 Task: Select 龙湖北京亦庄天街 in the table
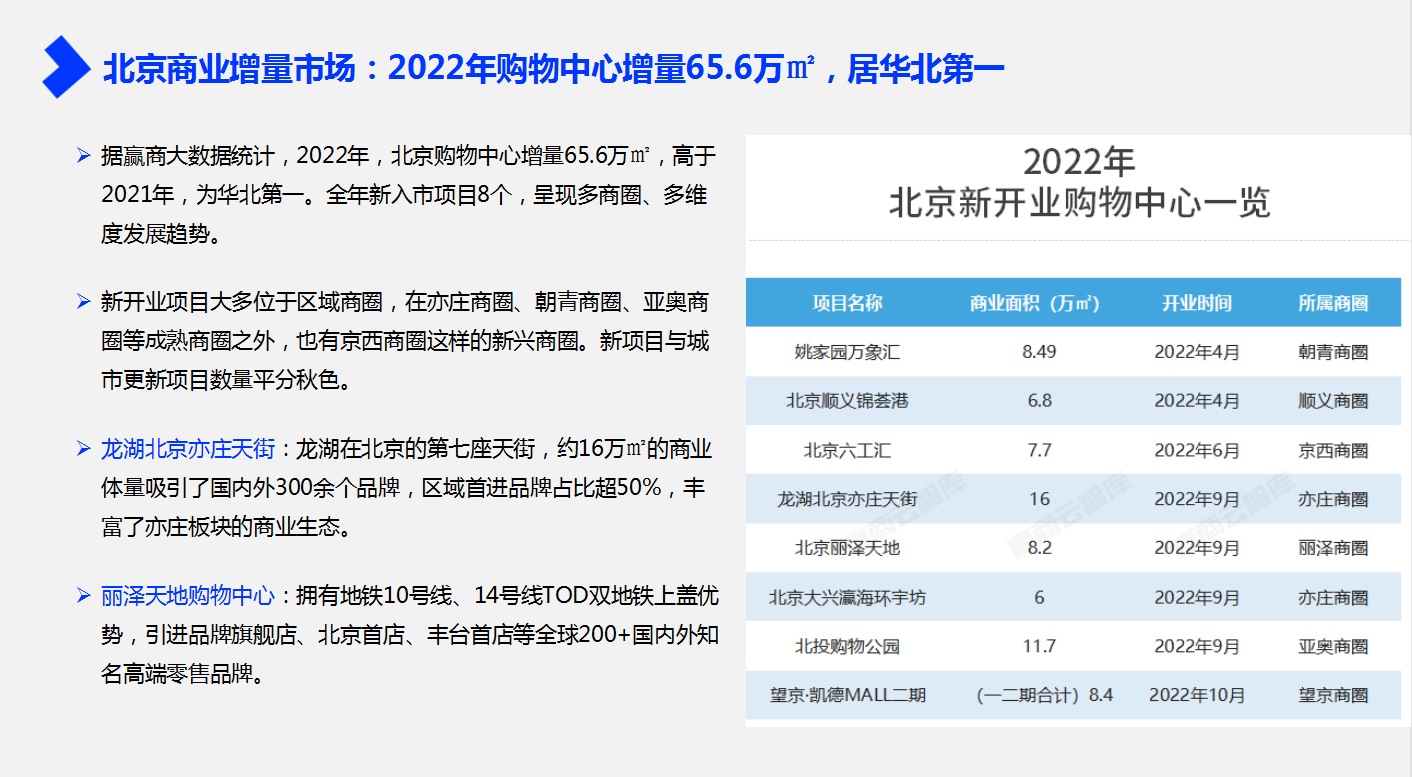pos(847,499)
